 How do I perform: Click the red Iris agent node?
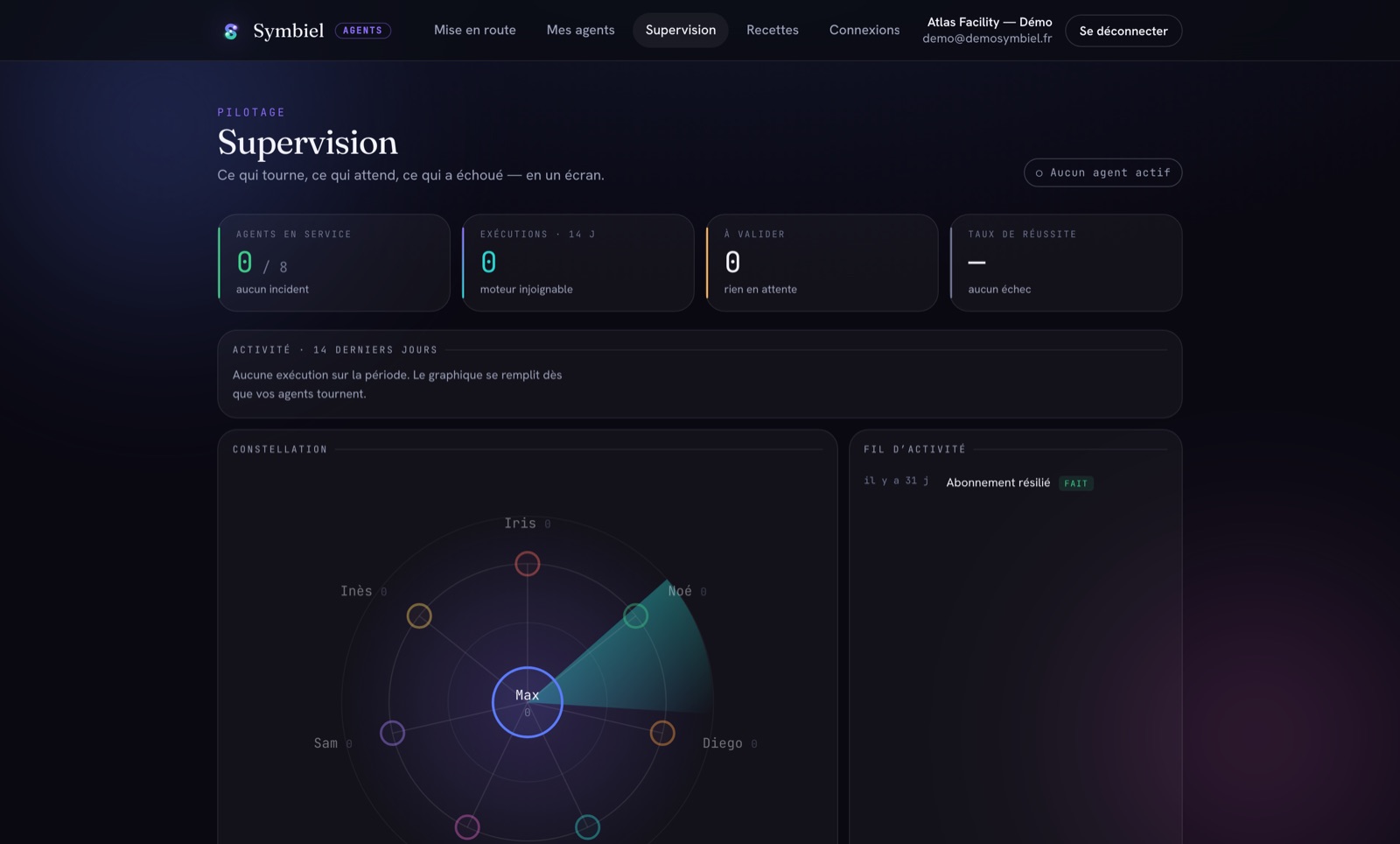pos(528,564)
